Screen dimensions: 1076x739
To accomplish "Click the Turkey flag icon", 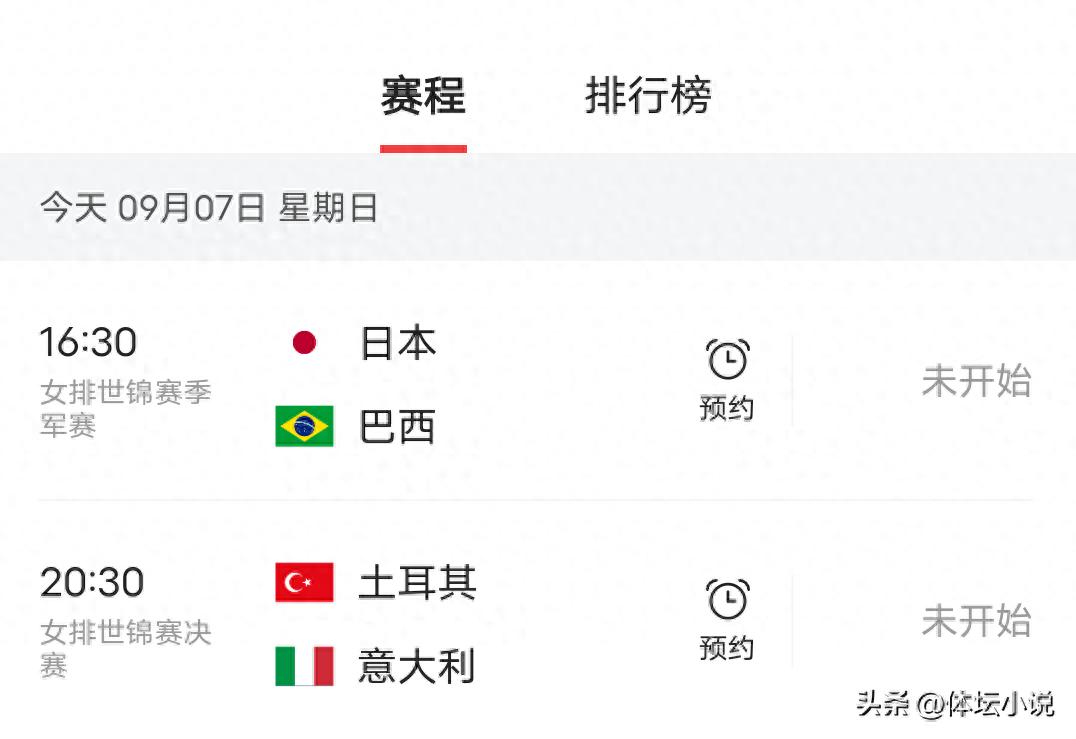I will pos(304,582).
